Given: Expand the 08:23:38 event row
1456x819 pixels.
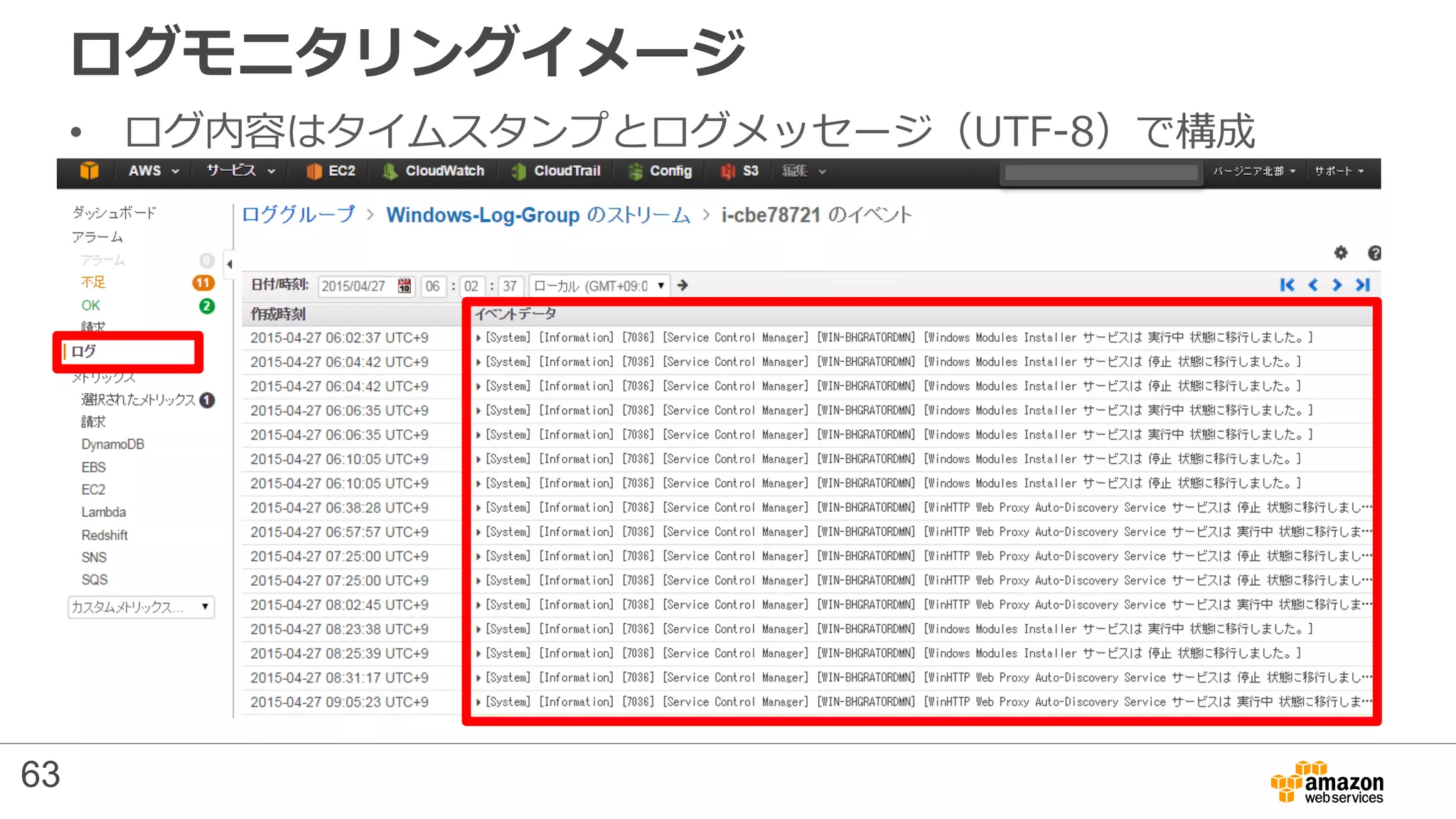Looking at the screenshot, I should click(478, 629).
